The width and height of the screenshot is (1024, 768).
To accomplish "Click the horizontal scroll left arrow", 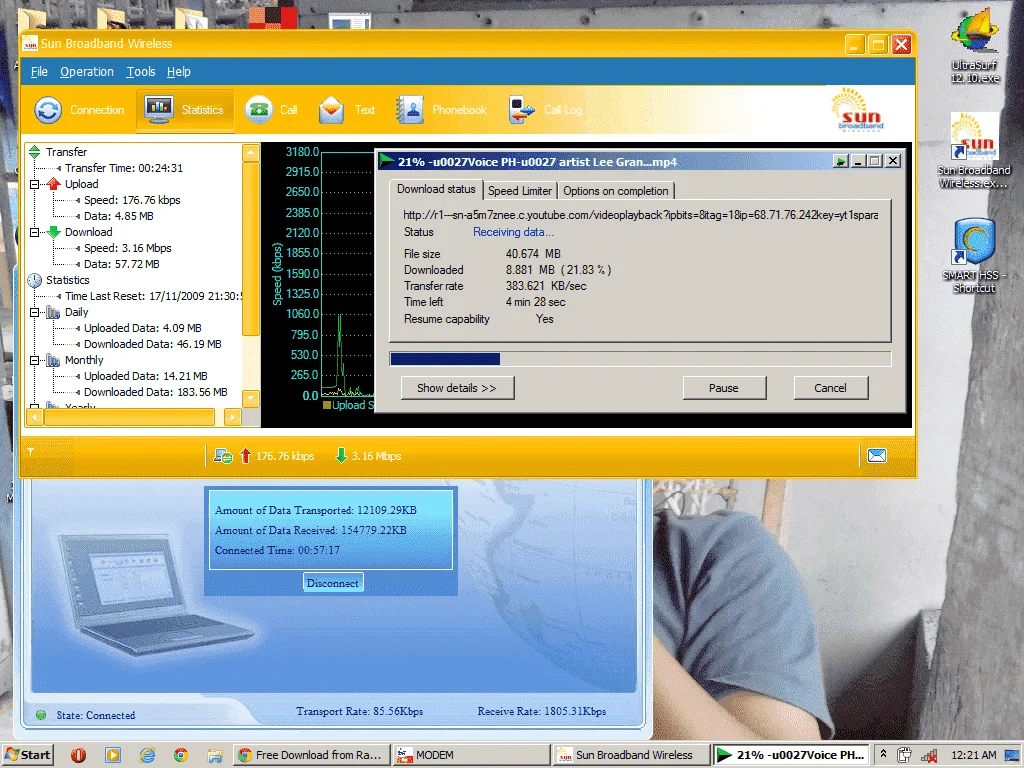I will coord(35,417).
